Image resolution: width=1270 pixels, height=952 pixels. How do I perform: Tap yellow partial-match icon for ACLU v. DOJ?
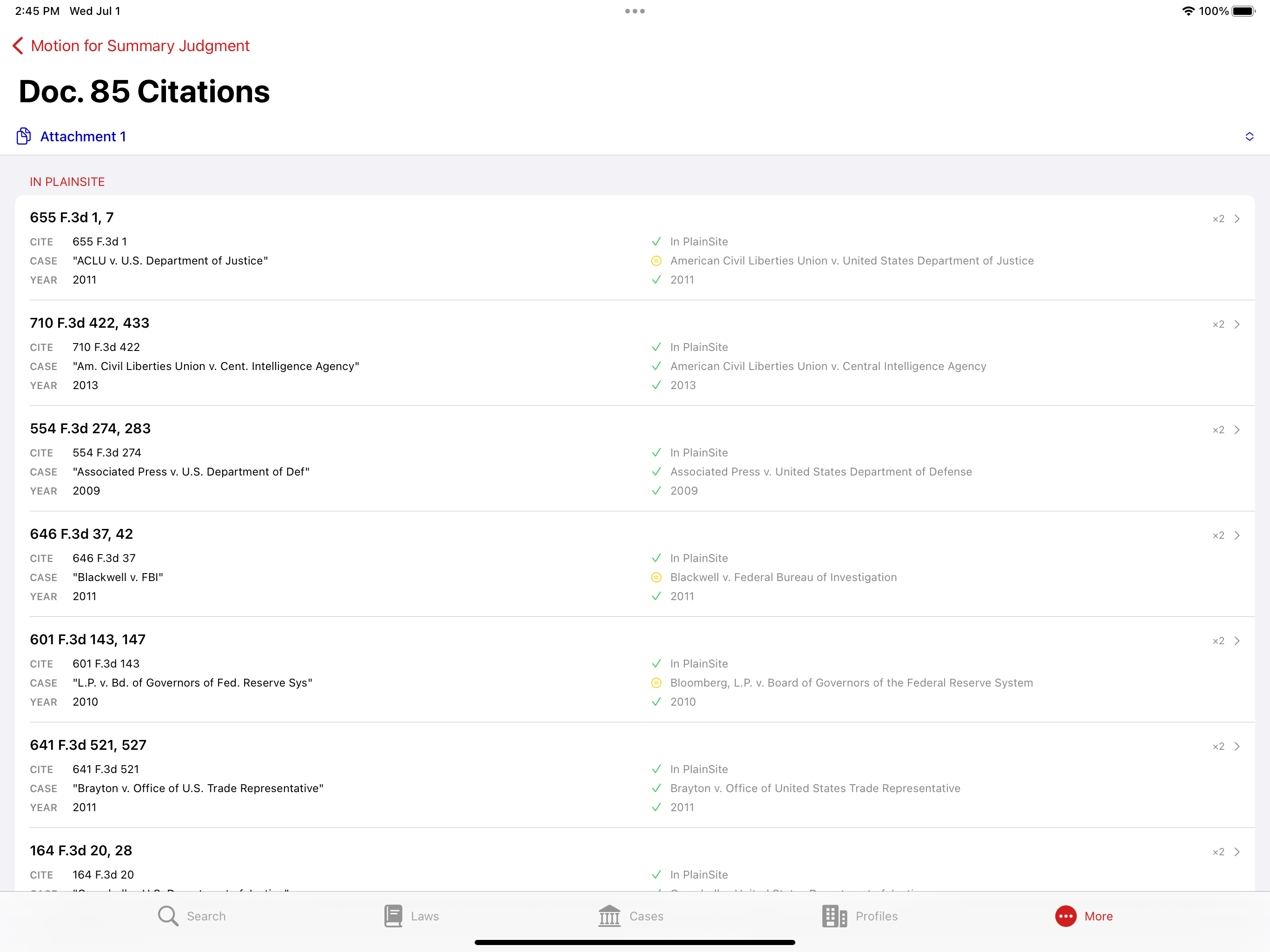(x=656, y=261)
